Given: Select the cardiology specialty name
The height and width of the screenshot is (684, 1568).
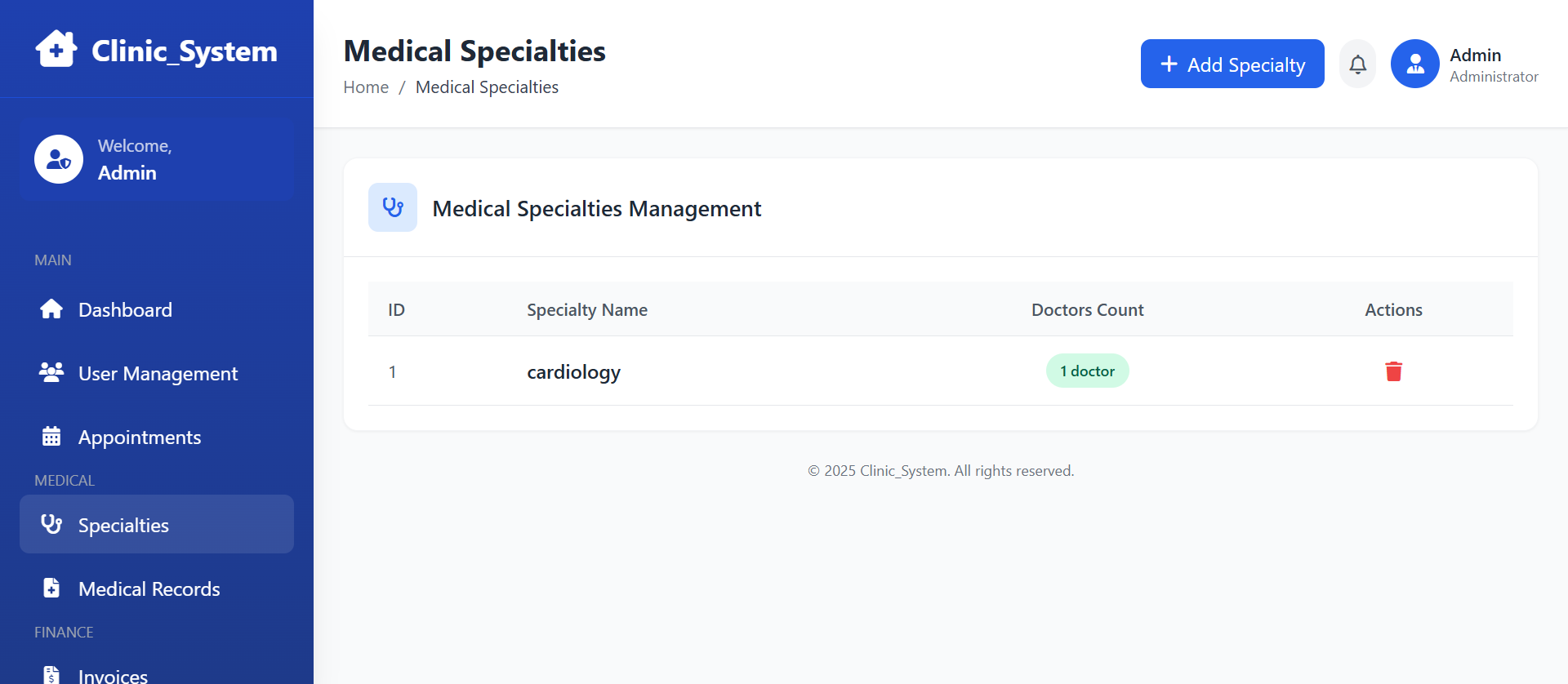Looking at the screenshot, I should click(x=573, y=372).
